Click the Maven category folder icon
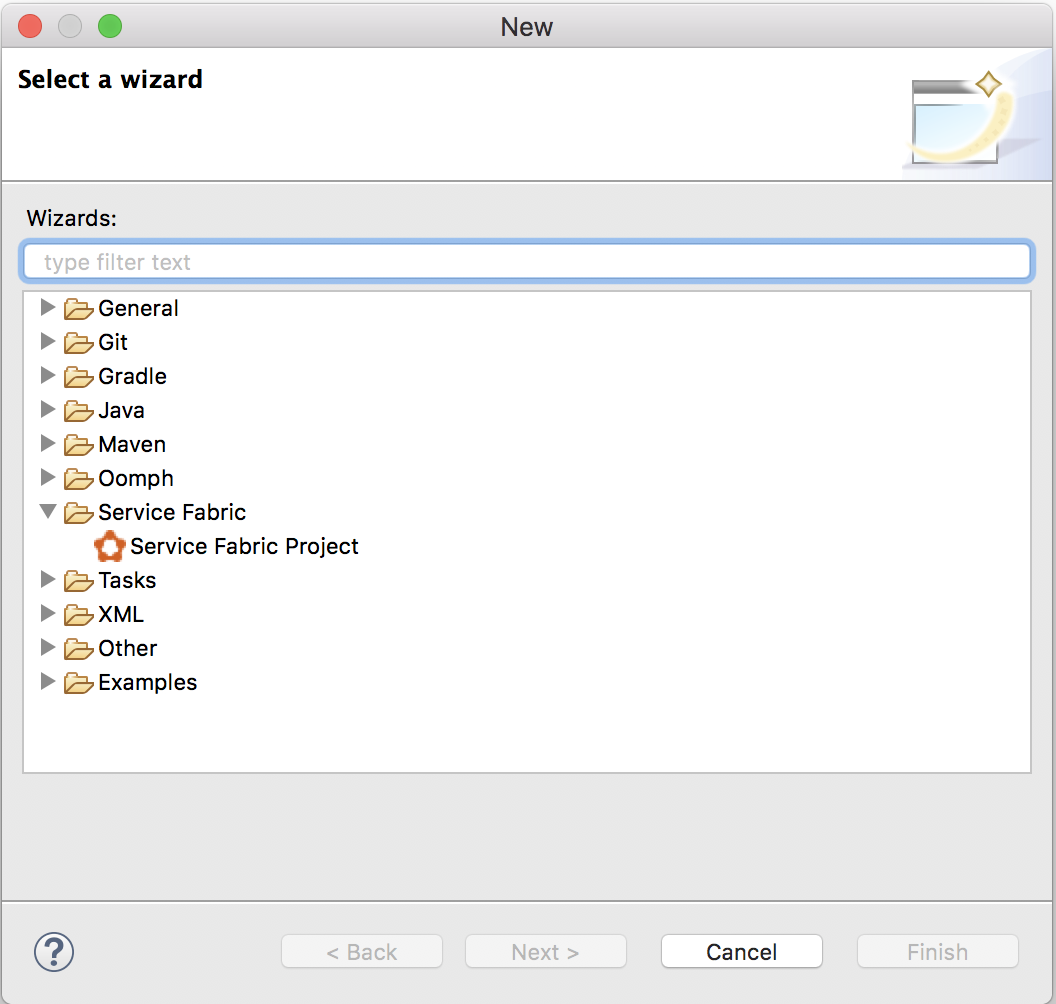 coord(78,444)
